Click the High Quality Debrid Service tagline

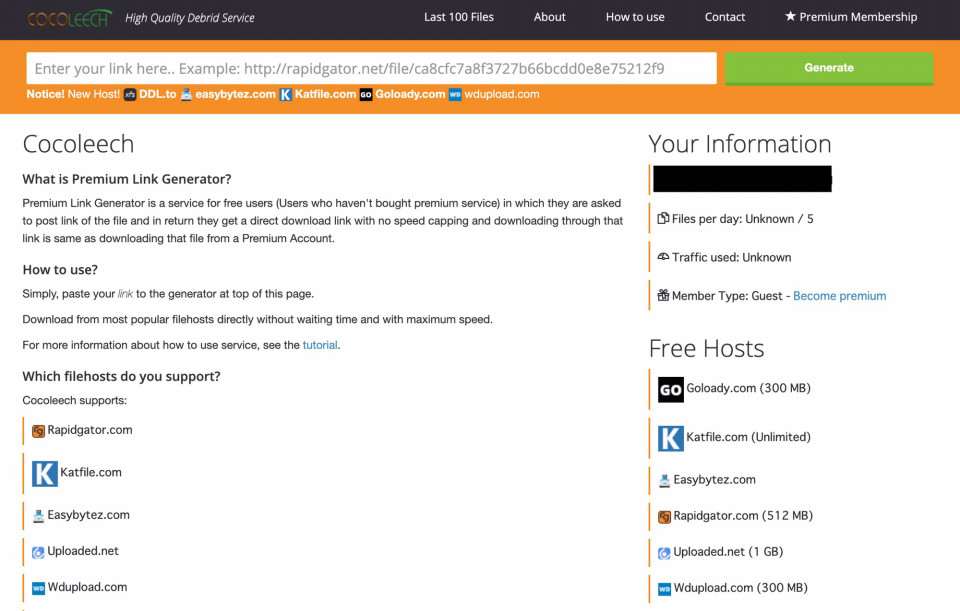coord(190,18)
